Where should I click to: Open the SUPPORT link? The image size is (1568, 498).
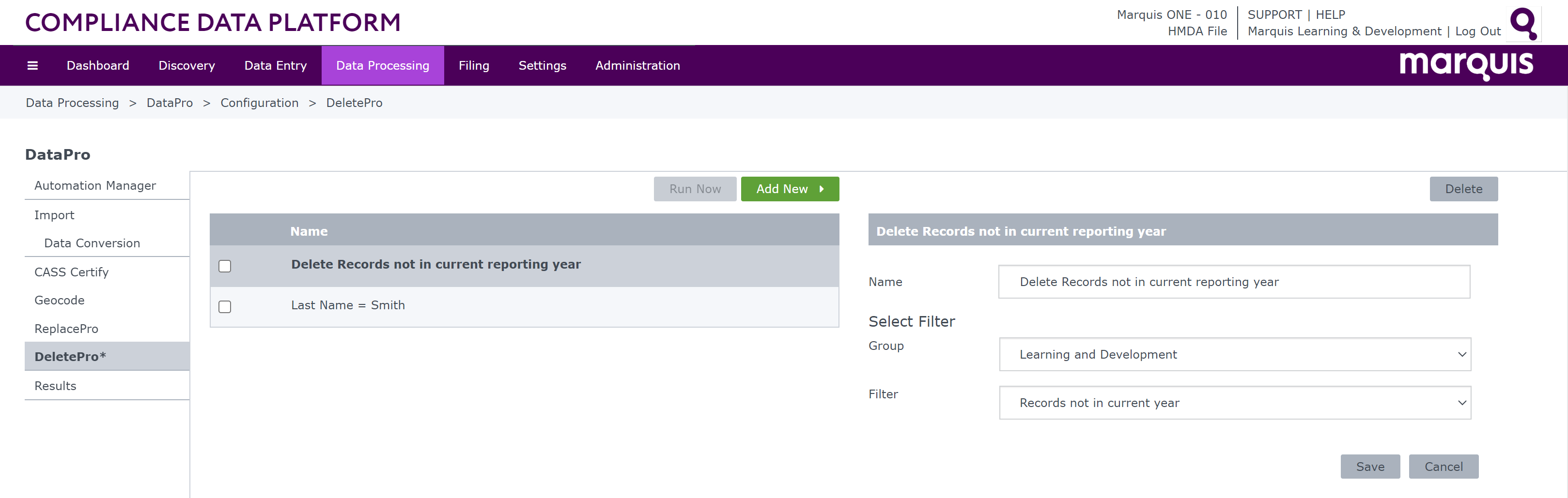coord(1274,15)
